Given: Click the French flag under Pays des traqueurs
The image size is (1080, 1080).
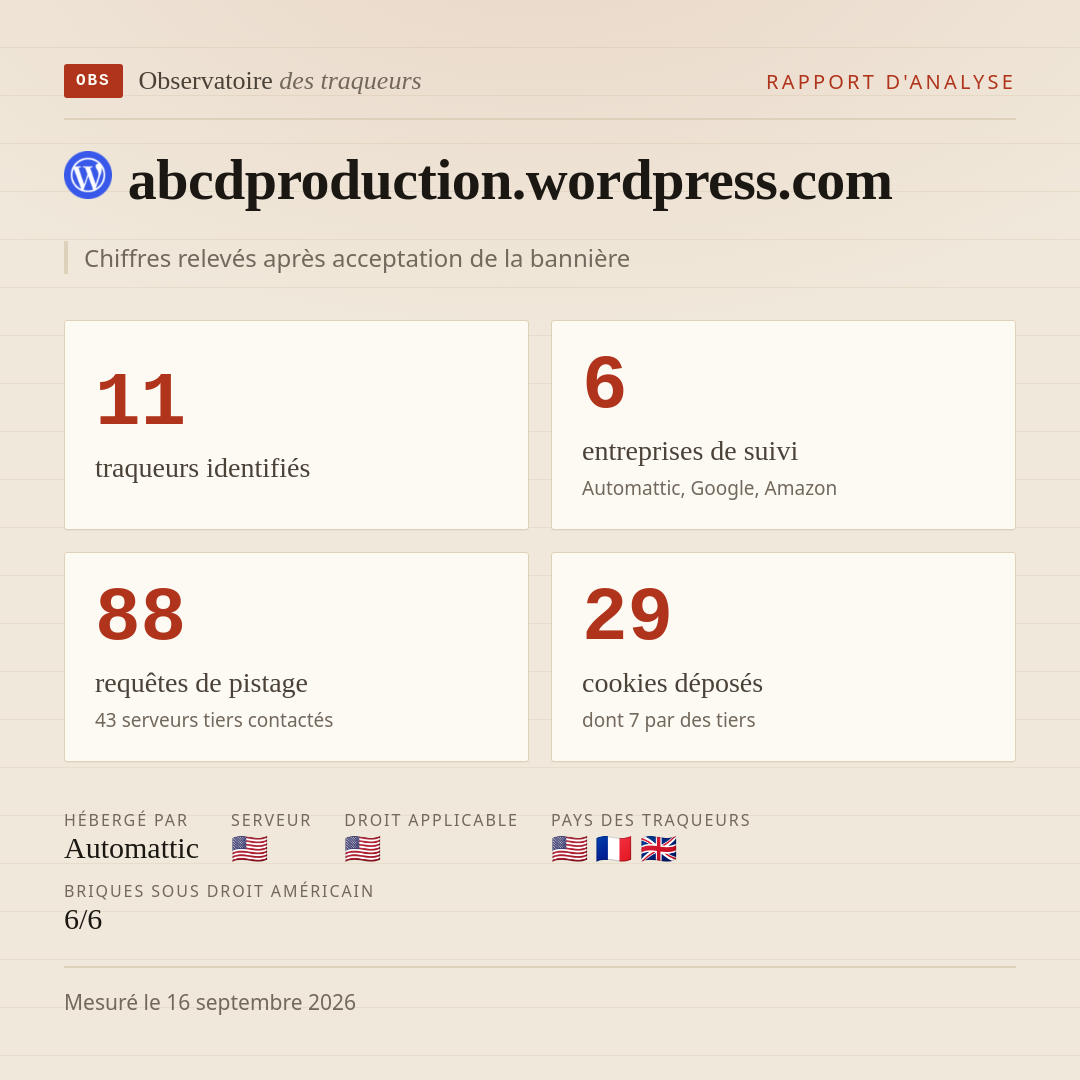Looking at the screenshot, I should pos(614,849).
